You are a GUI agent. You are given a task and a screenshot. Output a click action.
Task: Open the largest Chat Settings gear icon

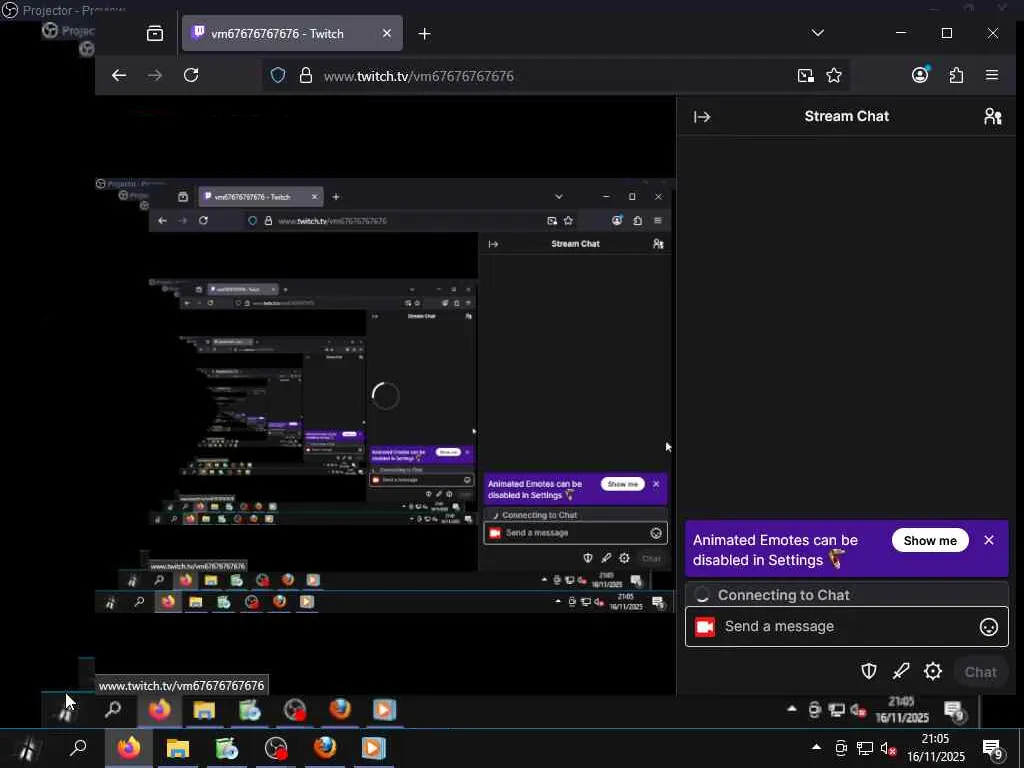click(933, 671)
